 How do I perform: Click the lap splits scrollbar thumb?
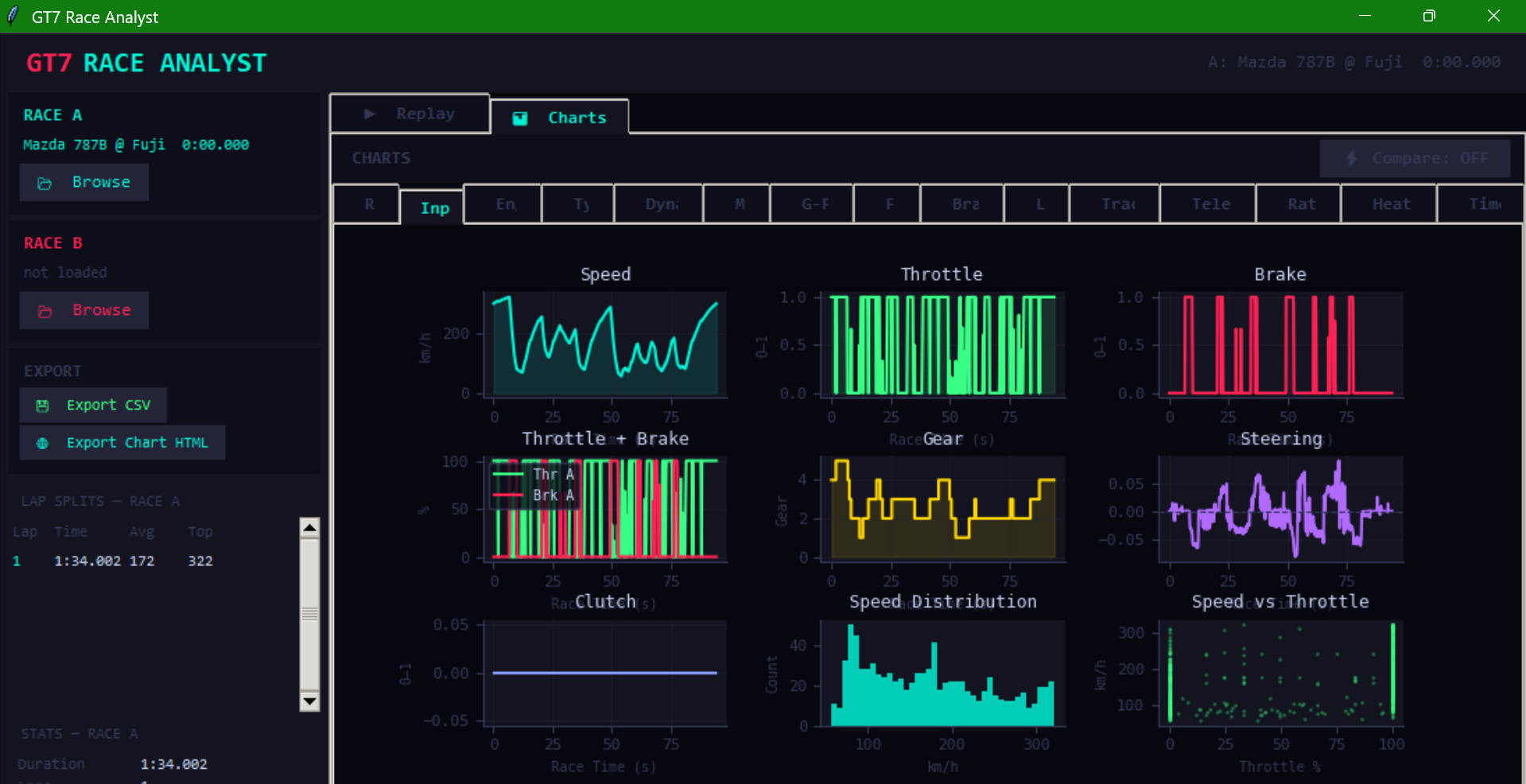point(309,614)
